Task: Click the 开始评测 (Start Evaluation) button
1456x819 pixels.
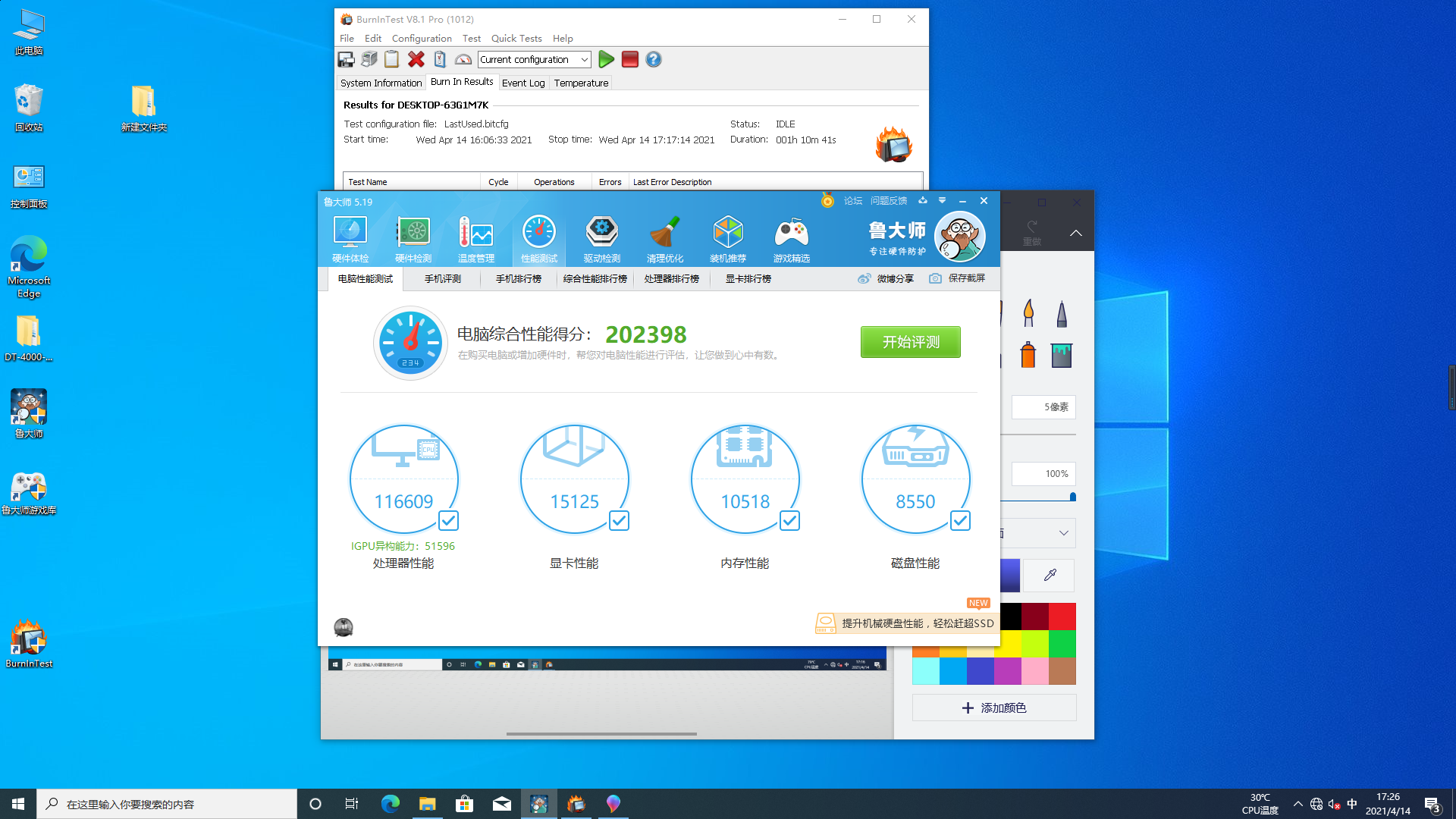Action: [909, 341]
